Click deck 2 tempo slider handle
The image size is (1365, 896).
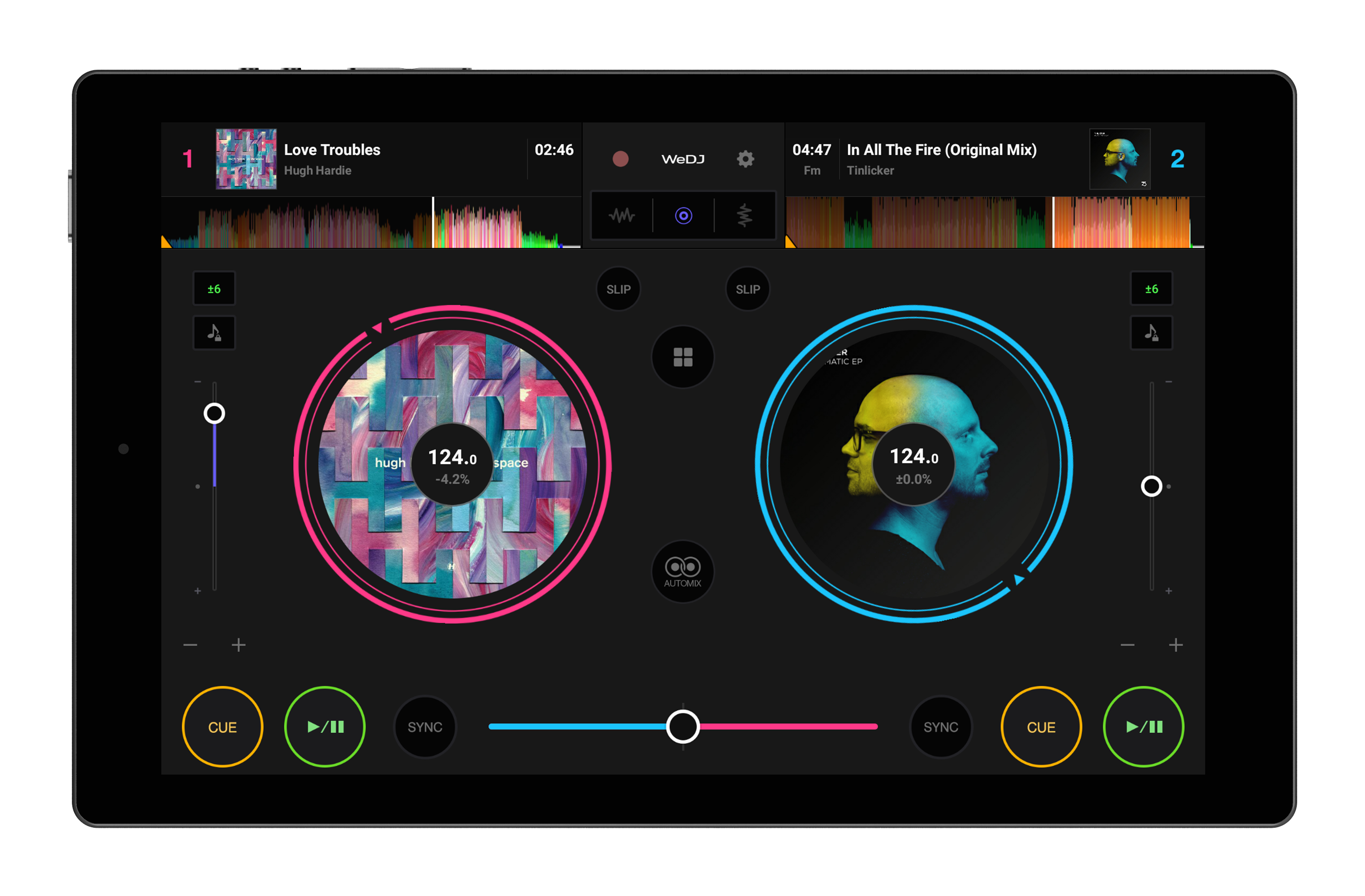tap(1151, 486)
